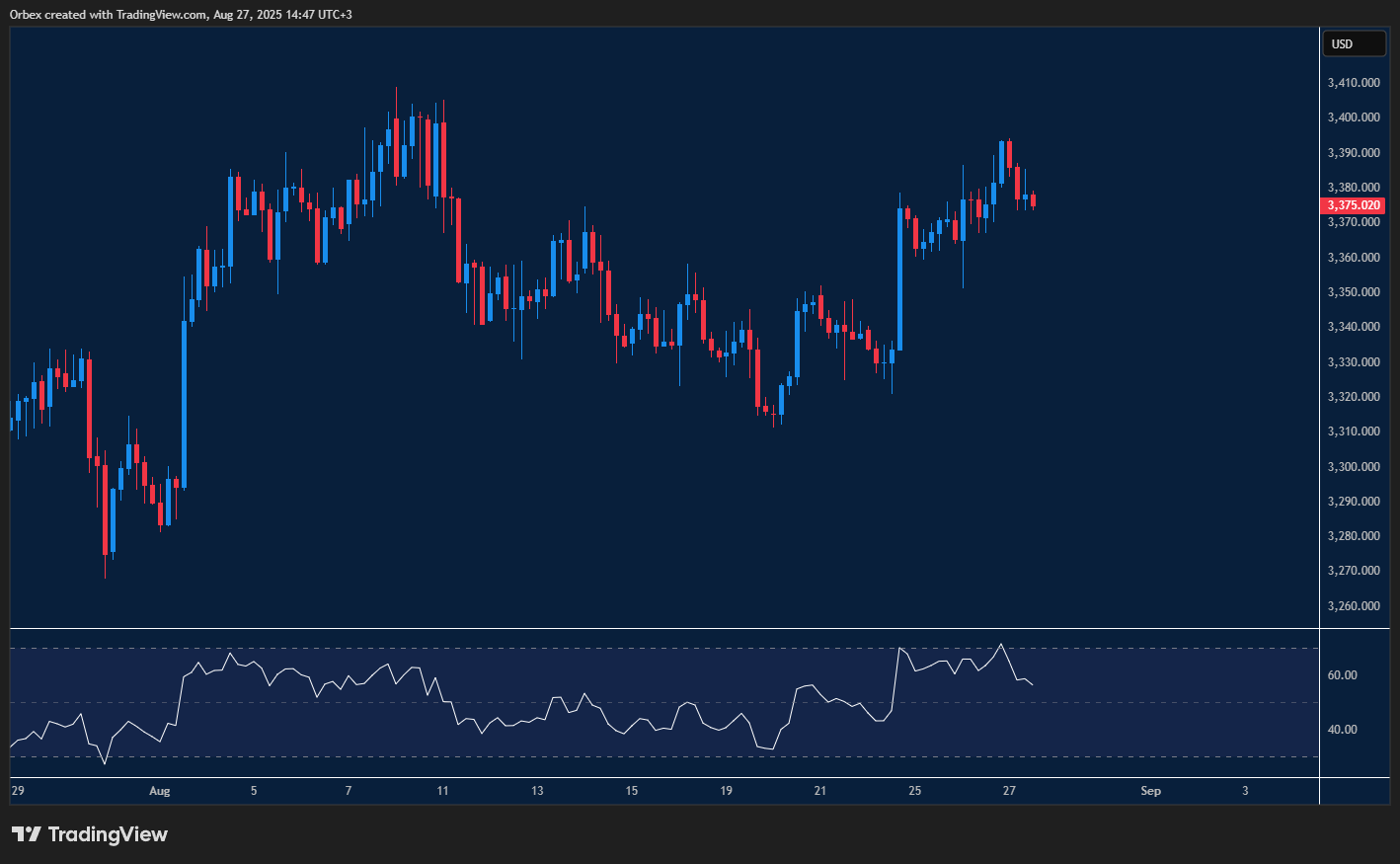Image resolution: width=1400 pixels, height=864 pixels.
Task: Open the USD currency dropdown
Action: click(1354, 43)
